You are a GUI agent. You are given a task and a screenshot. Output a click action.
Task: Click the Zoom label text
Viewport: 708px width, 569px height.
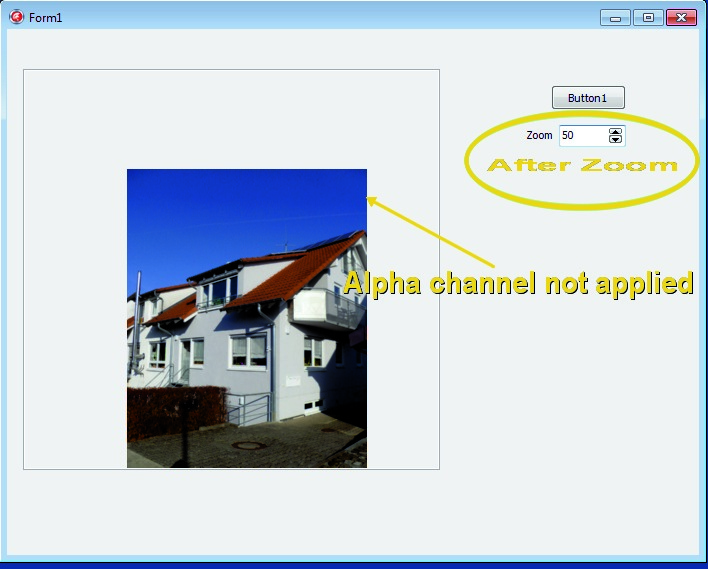[539, 135]
